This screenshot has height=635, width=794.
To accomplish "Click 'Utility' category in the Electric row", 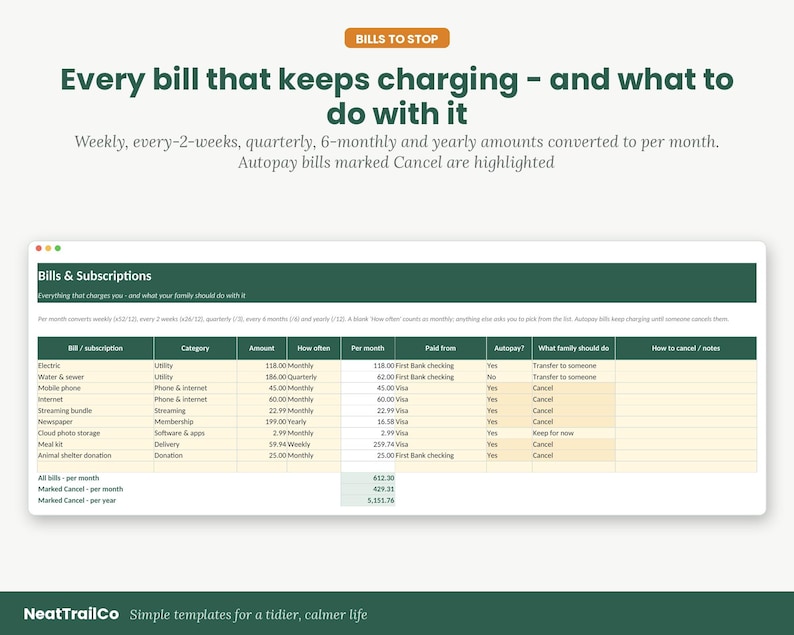I will (x=195, y=366).
